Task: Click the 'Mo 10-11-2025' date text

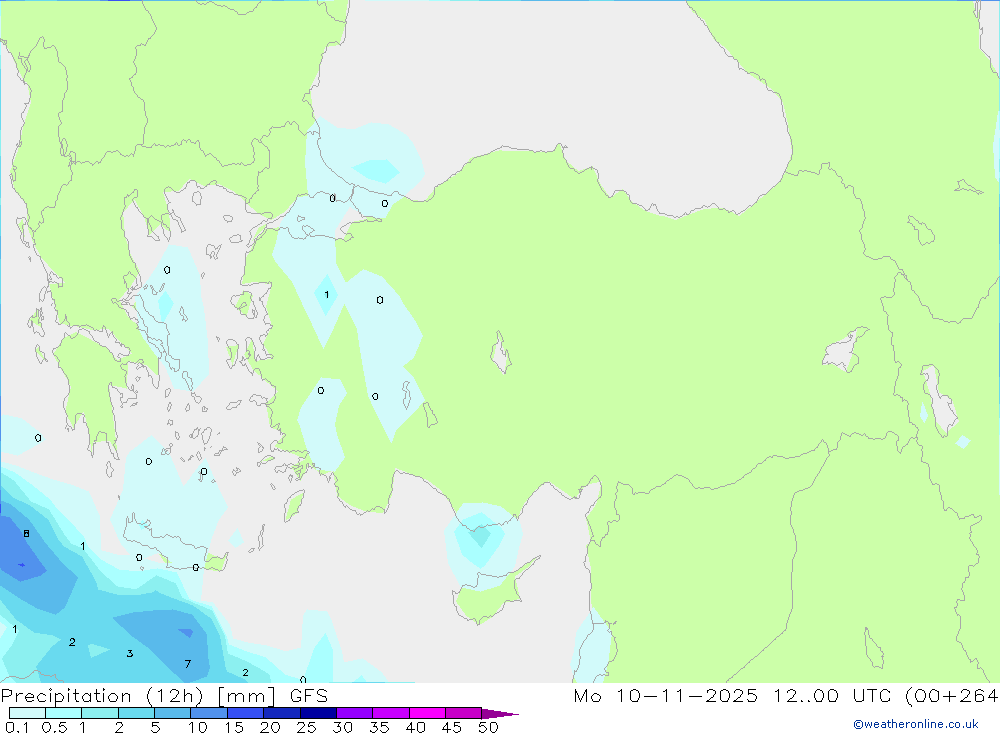Action: (665, 696)
